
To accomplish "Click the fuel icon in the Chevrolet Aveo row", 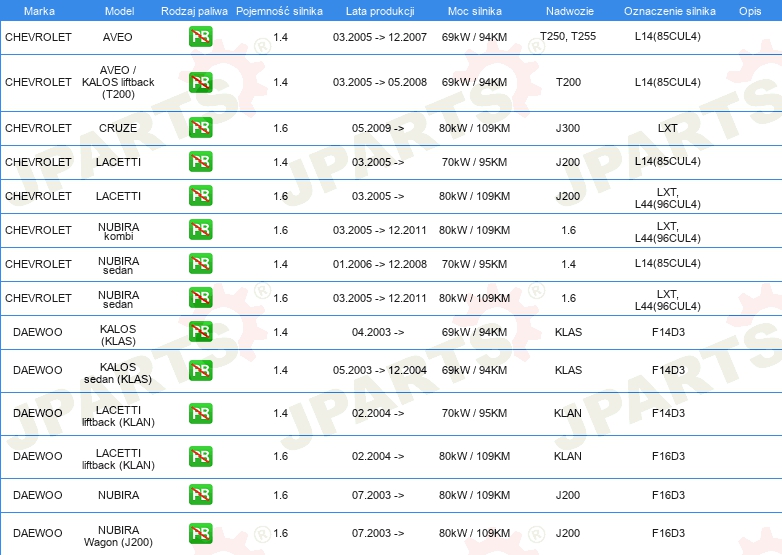I will click(x=200, y=37).
